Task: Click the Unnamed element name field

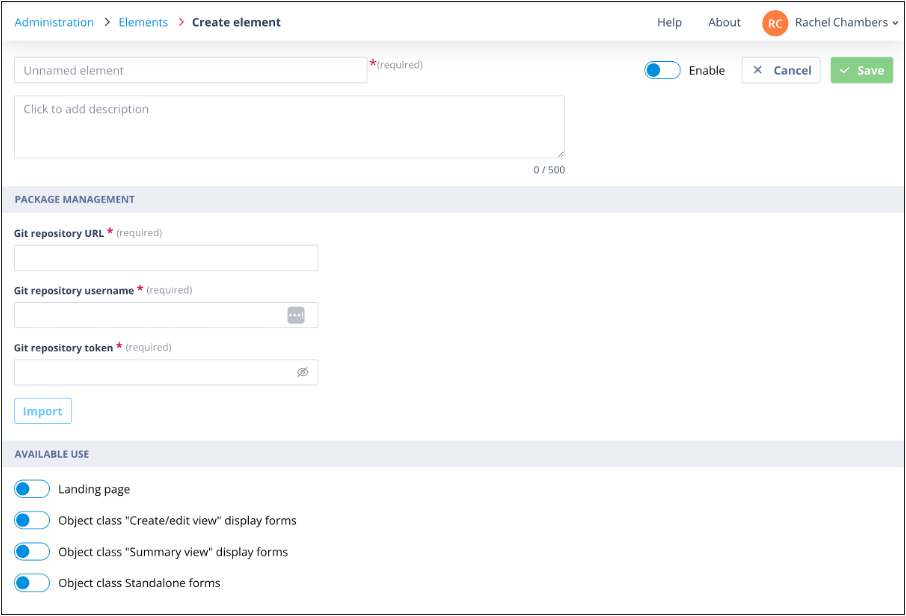Action: pos(191,70)
